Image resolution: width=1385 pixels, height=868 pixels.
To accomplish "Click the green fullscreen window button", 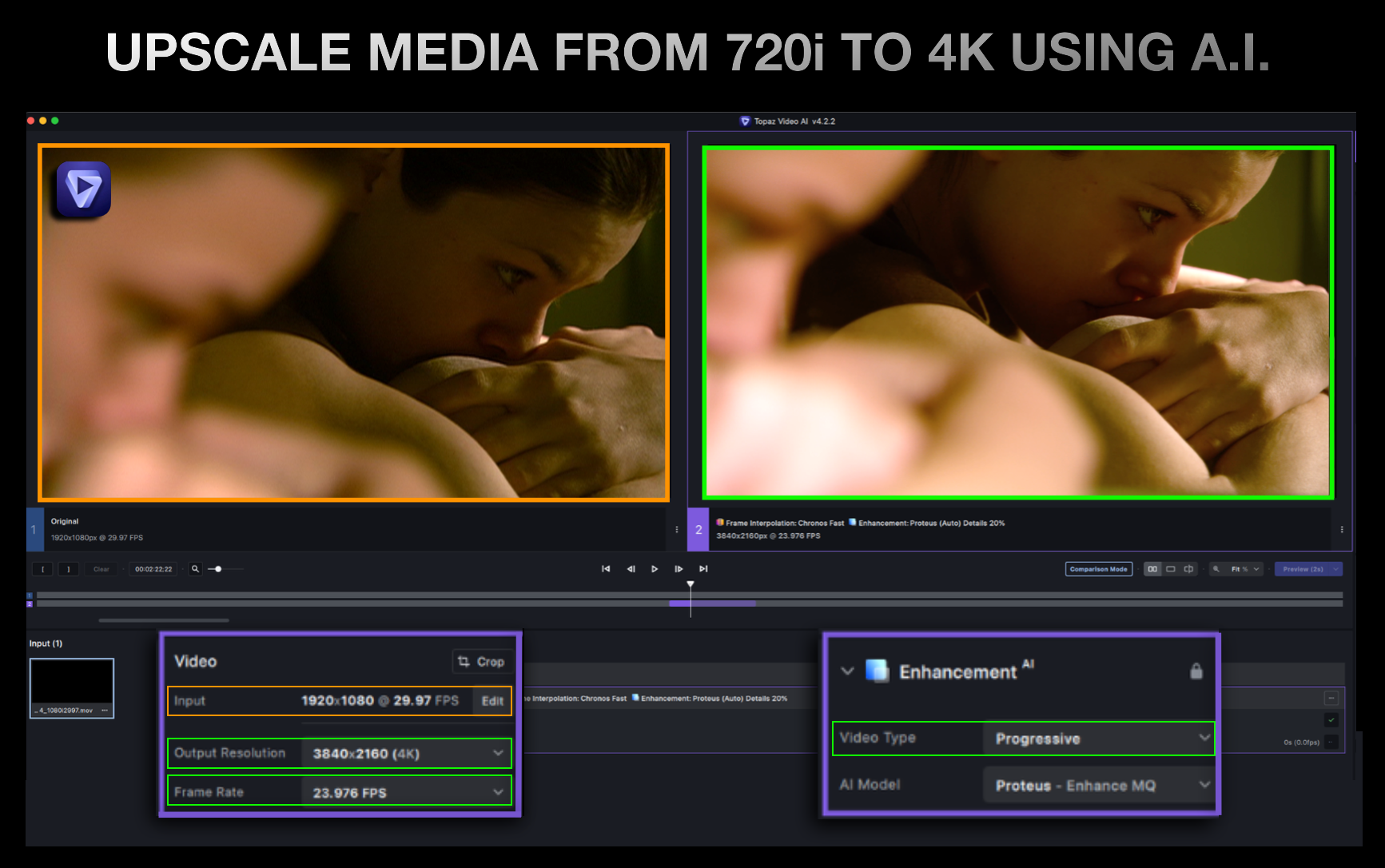I will pyautogui.click(x=55, y=121).
